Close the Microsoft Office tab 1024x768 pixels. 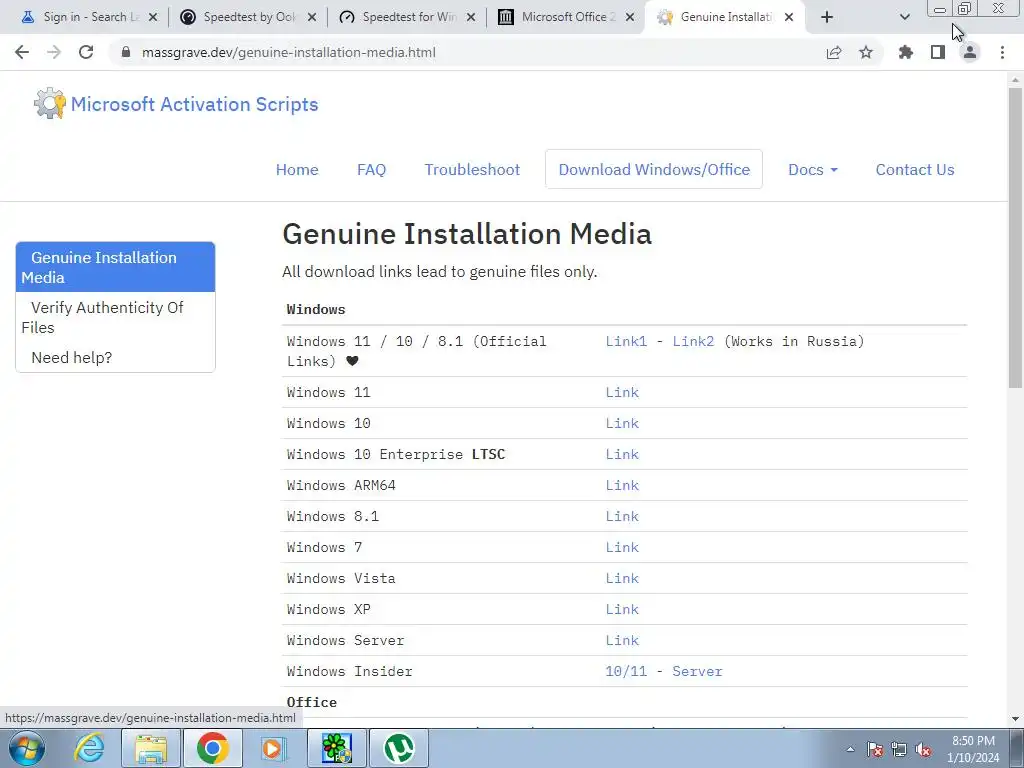coord(630,17)
